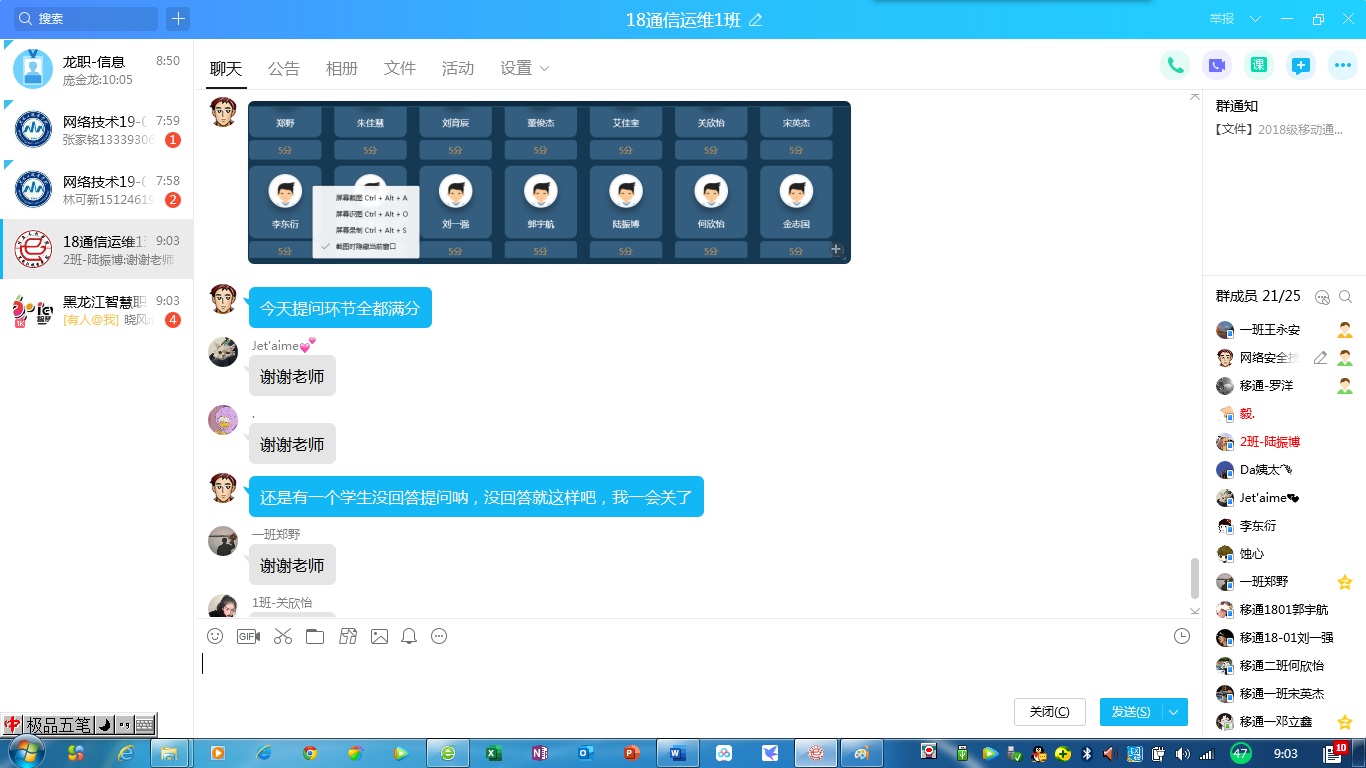1366x768 pixels.
Task: Edit the group name with pencil icon
Action: (x=756, y=20)
